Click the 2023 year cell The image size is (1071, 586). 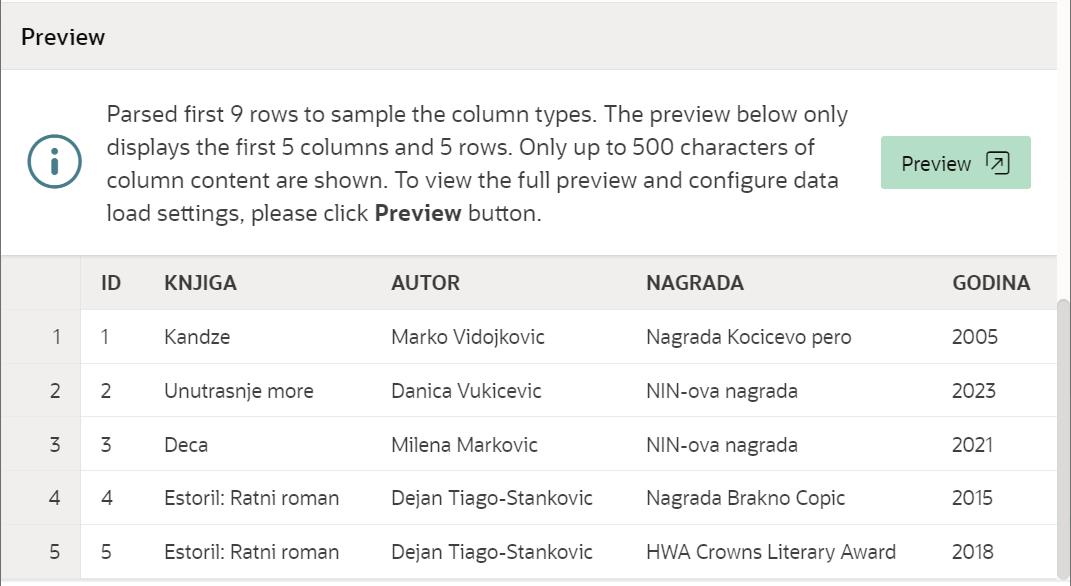[973, 391]
